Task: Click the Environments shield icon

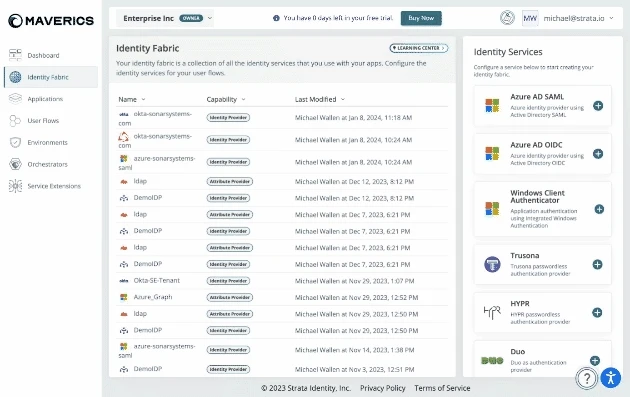Action: pyautogui.click(x=15, y=142)
